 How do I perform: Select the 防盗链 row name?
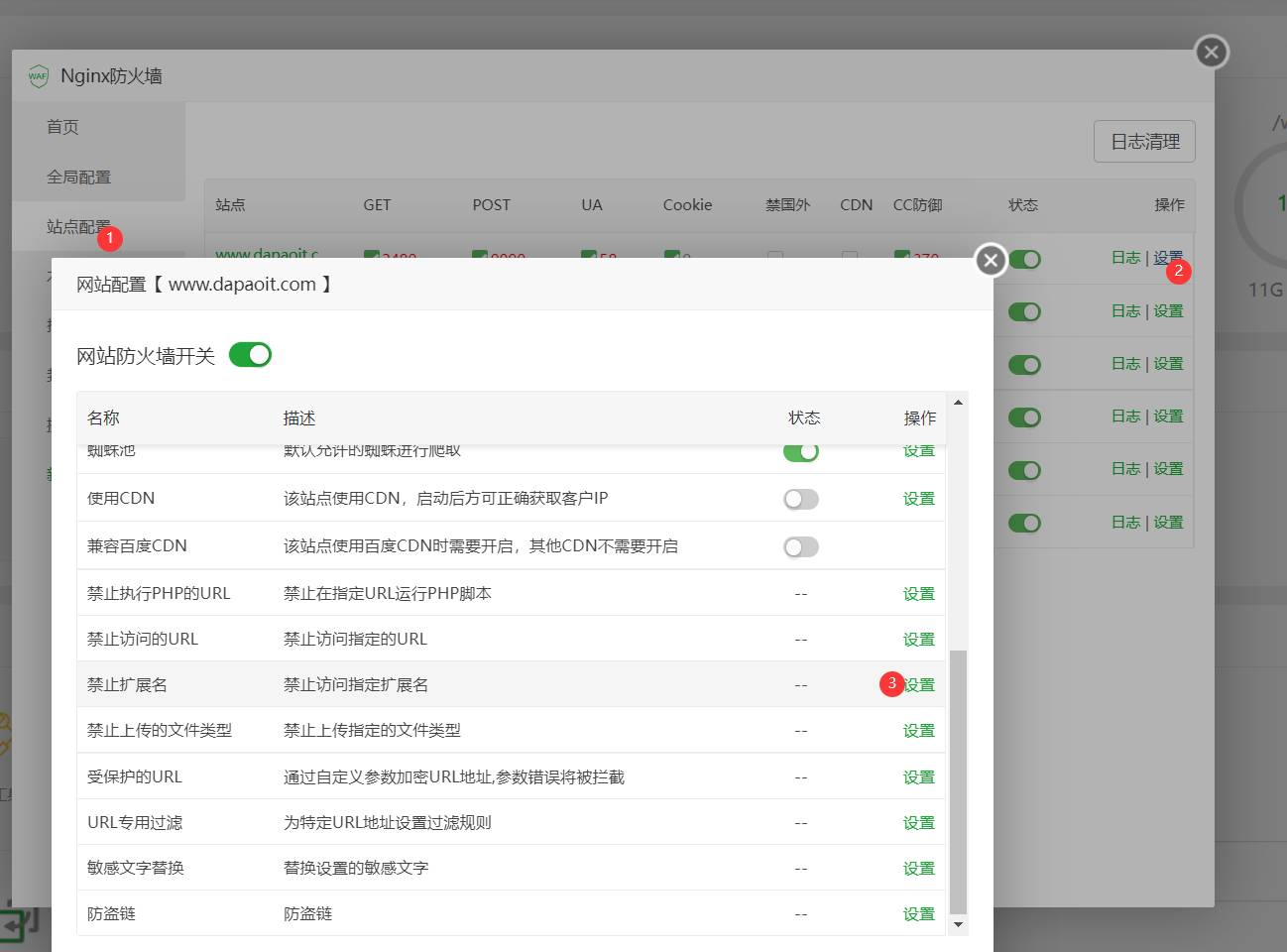click(111, 914)
